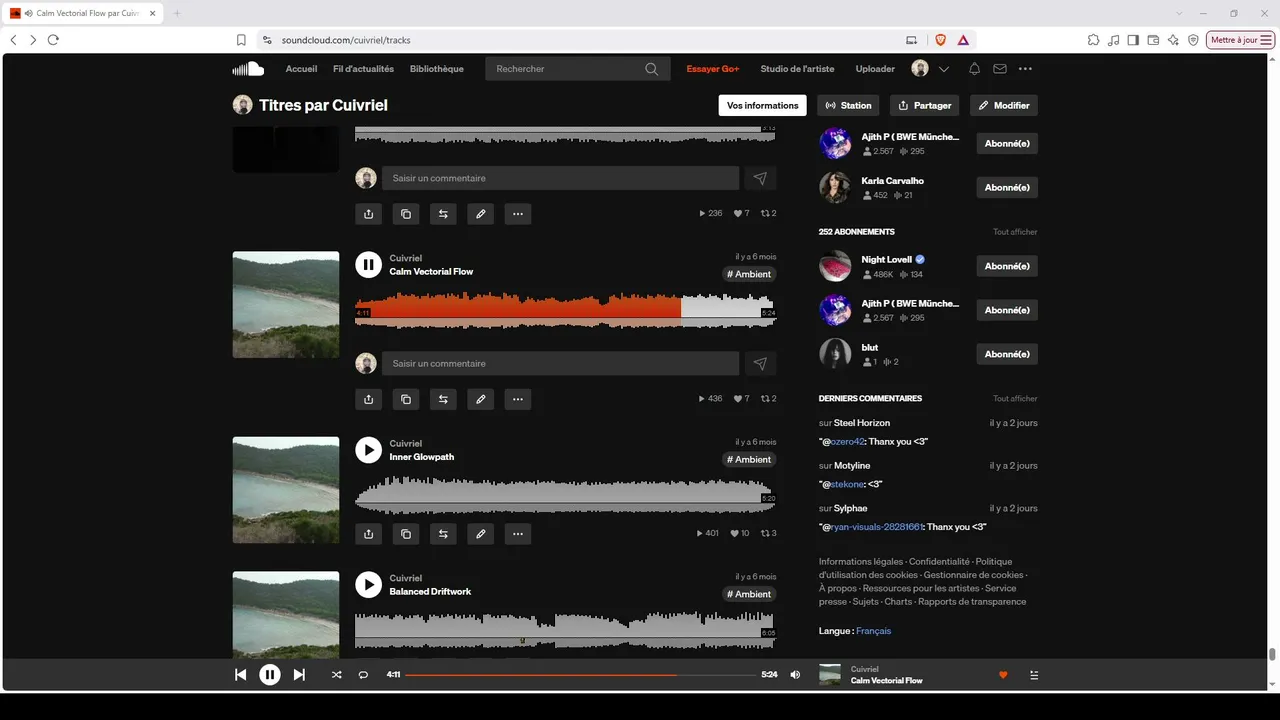Go to the SoundCloud logo home

pos(248,69)
